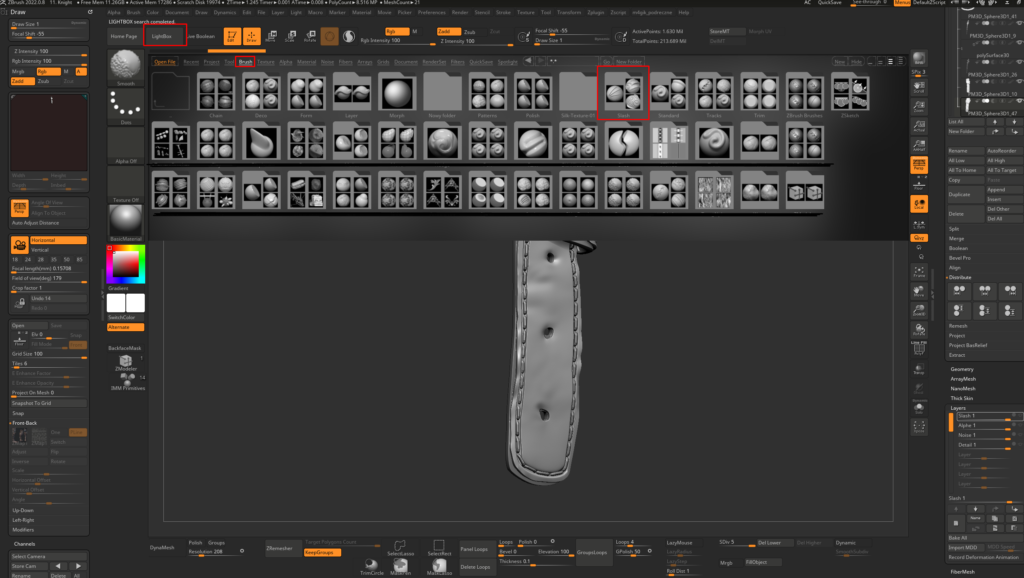Click the ZModeler brush icon
This screenshot has height=578, width=1024.
pyautogui.click(x=125, y=362)
